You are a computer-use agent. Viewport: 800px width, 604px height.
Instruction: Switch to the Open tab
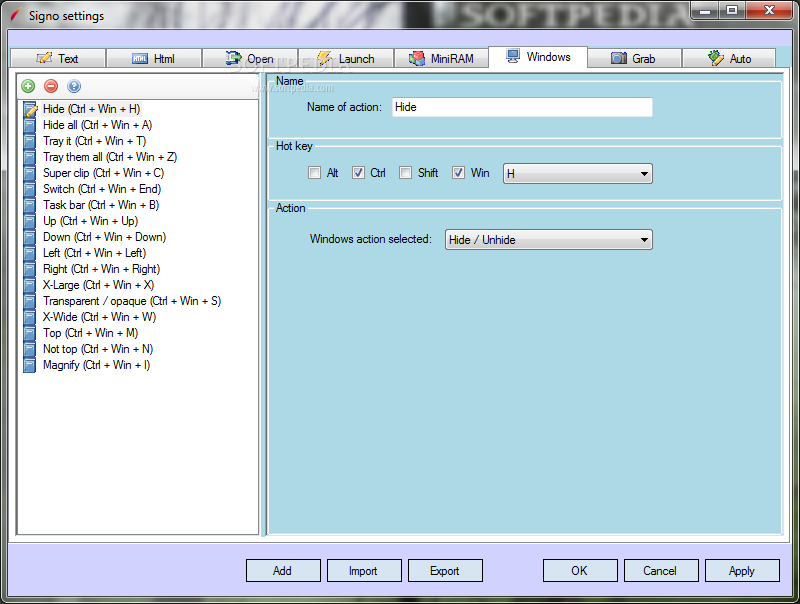(x=249, y=59)
